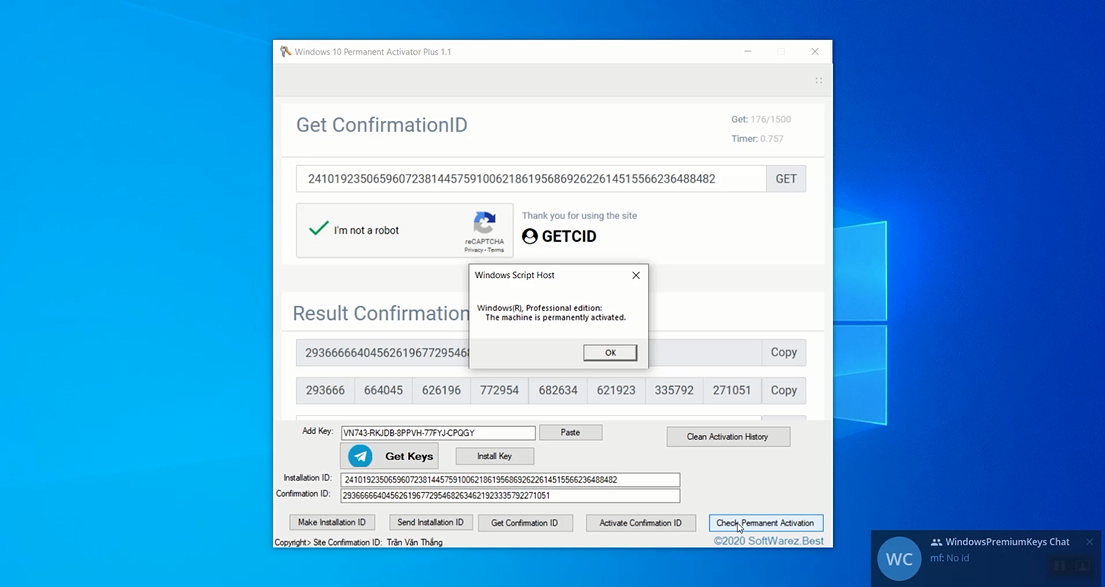Click the GETCID user icon

[x=530, y=236]
